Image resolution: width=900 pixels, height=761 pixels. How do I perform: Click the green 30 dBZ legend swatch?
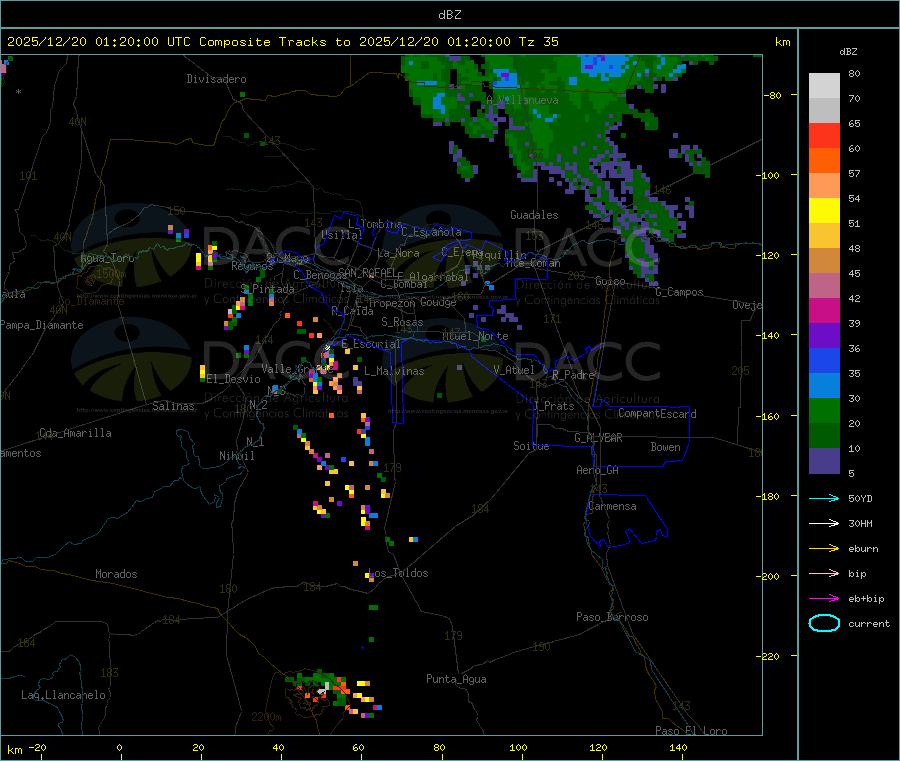point(824,410)
